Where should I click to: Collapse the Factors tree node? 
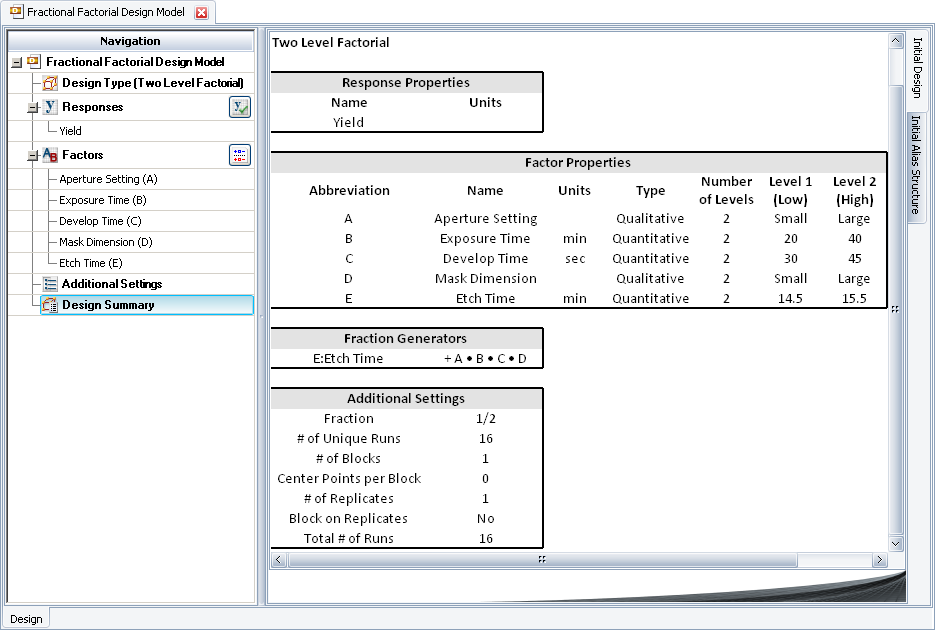pyautogui.click(x=33, y=155)
